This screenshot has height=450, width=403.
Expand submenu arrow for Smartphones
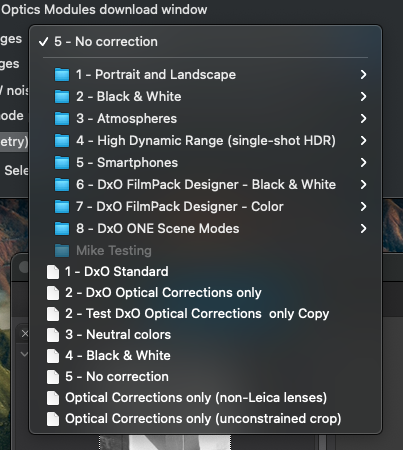coord(363,163)
